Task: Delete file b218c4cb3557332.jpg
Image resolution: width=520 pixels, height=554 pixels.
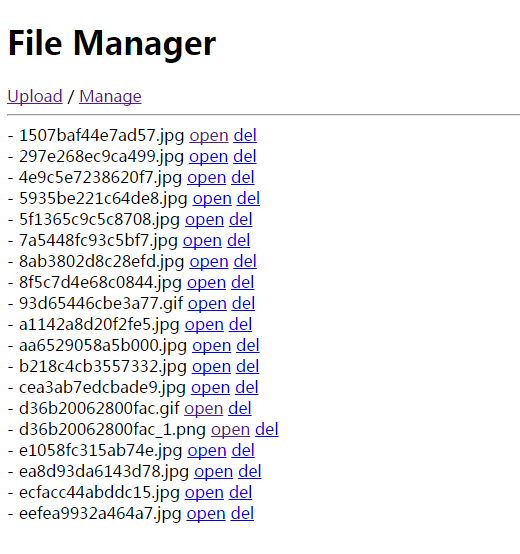Action: [248, 367]
